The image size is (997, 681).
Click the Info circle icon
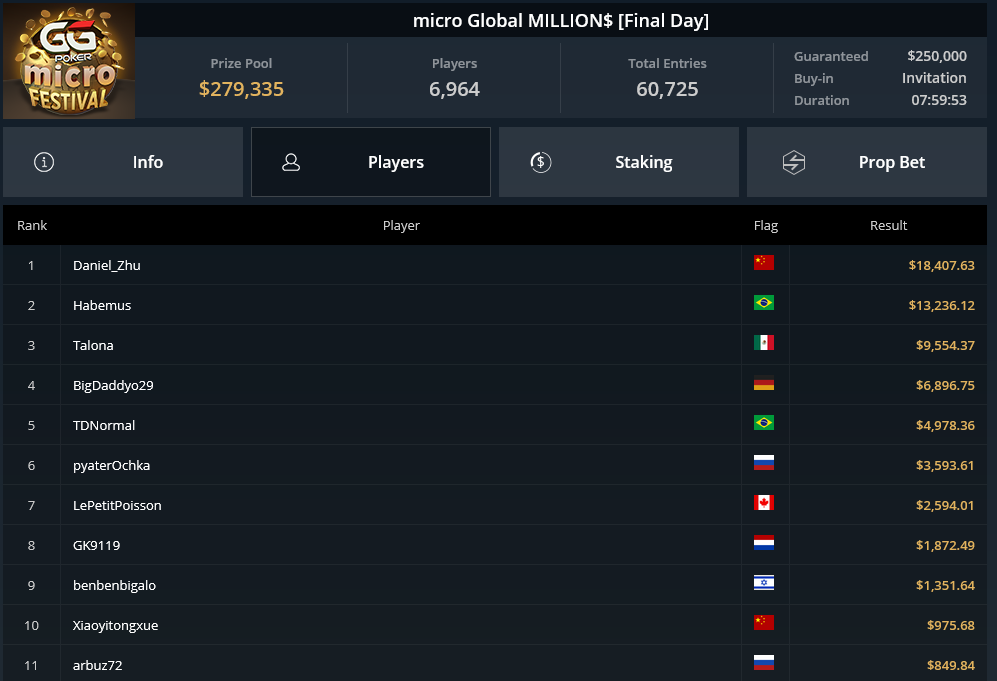pyautogui.click(x=44, y=162)
